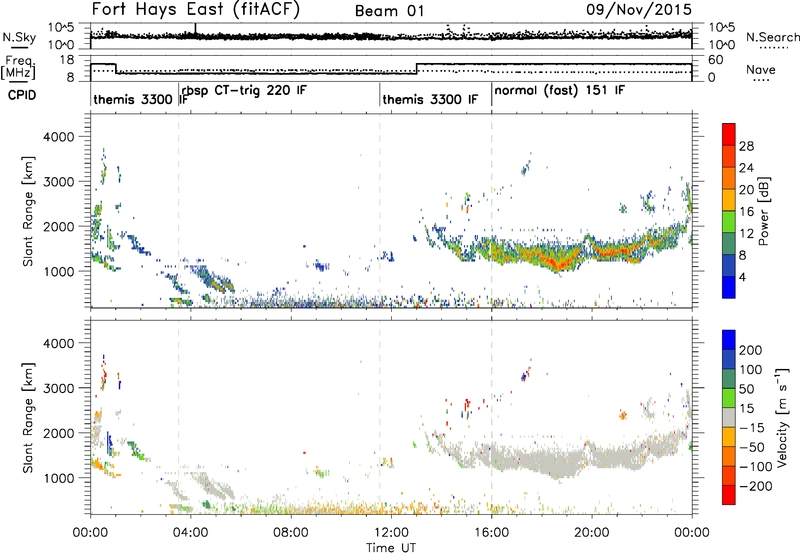This screenshot has height=554, width=800.
Task: Click the 'N.Search' legend label
Action: click(x=772, y=37)
